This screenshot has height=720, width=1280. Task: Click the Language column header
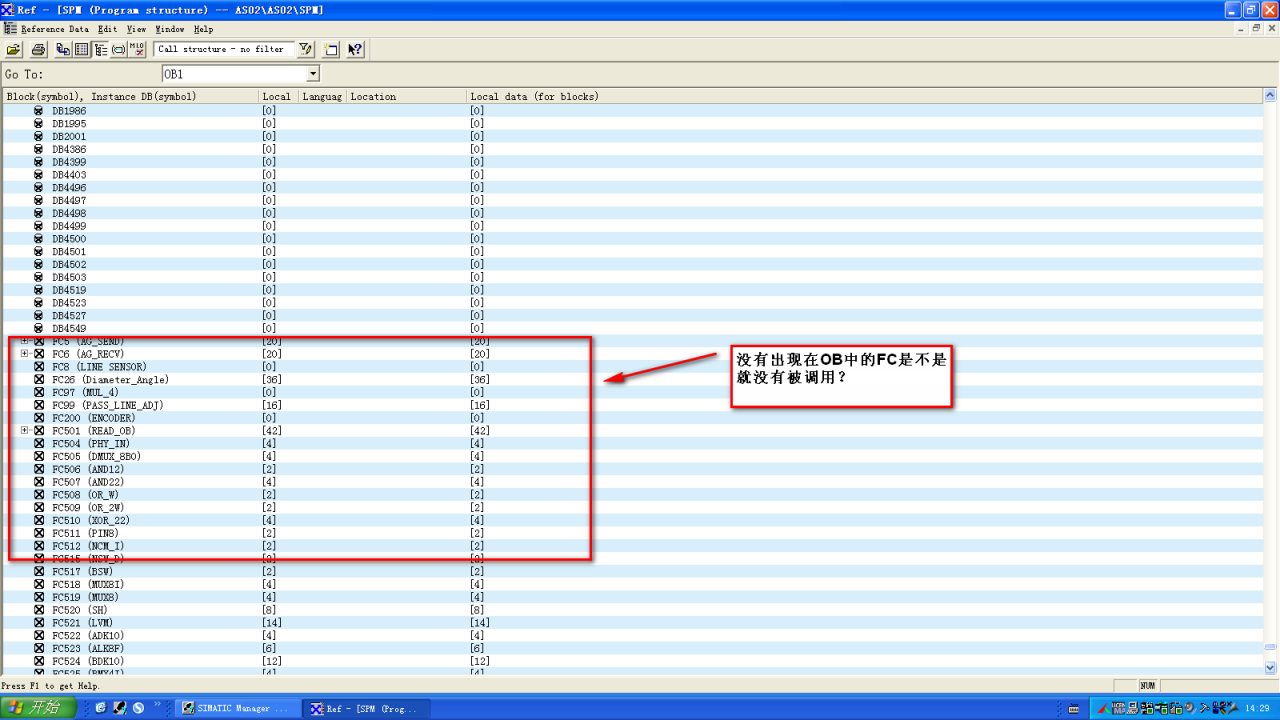coord(322,96)
